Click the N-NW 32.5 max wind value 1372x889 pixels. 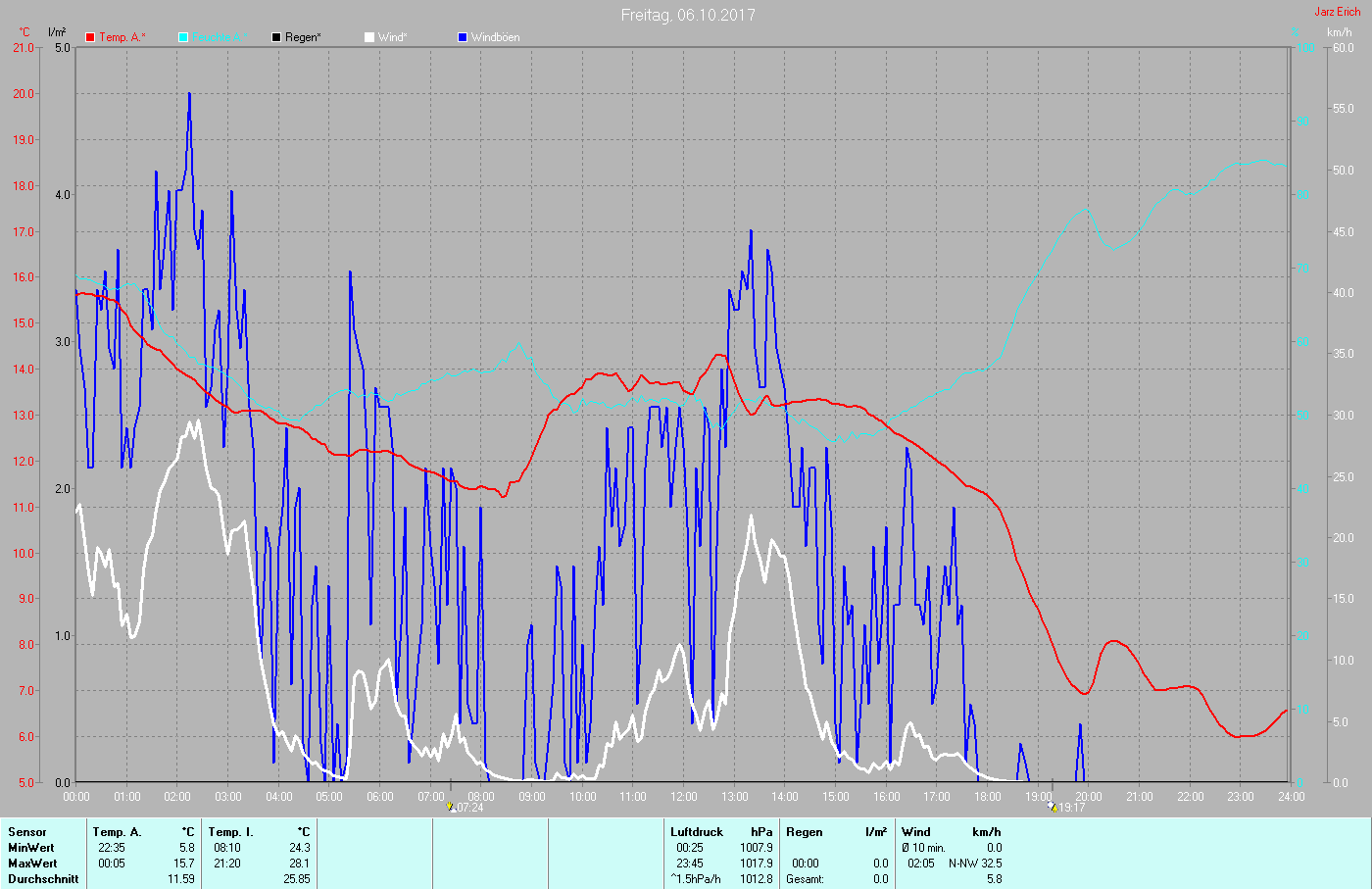click(x=974, y=864)
